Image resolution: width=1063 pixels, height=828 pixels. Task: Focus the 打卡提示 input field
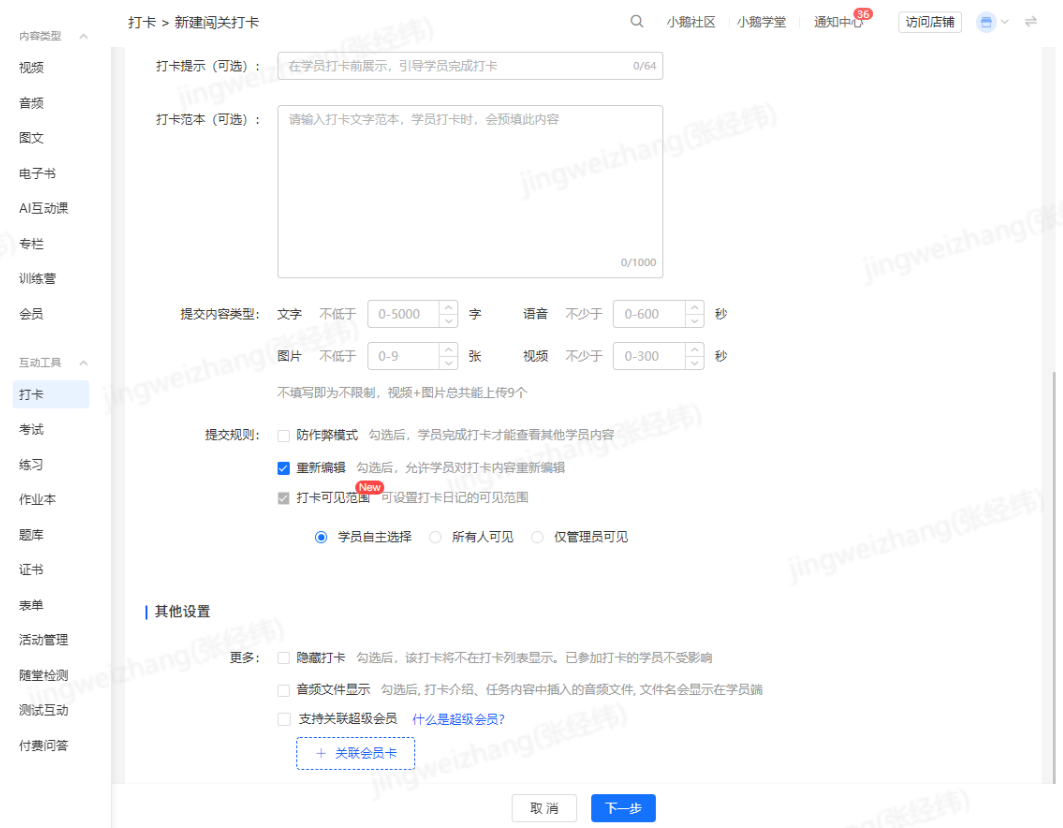[x=470, y=66]
